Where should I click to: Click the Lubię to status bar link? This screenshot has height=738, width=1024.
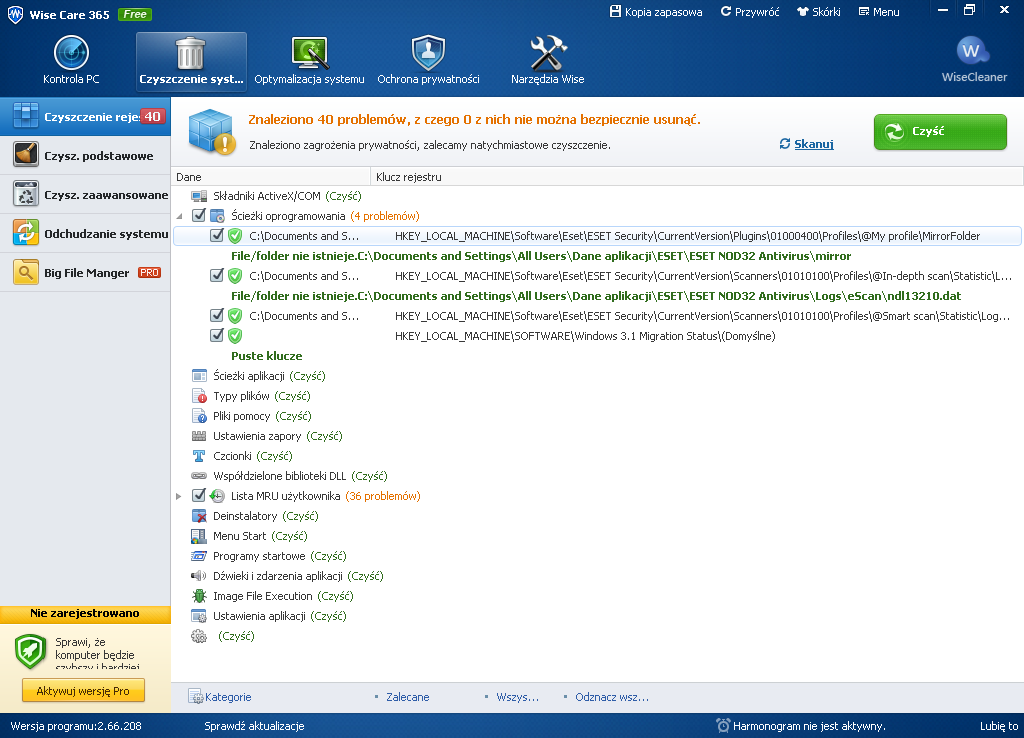click(x=999, y=726)
